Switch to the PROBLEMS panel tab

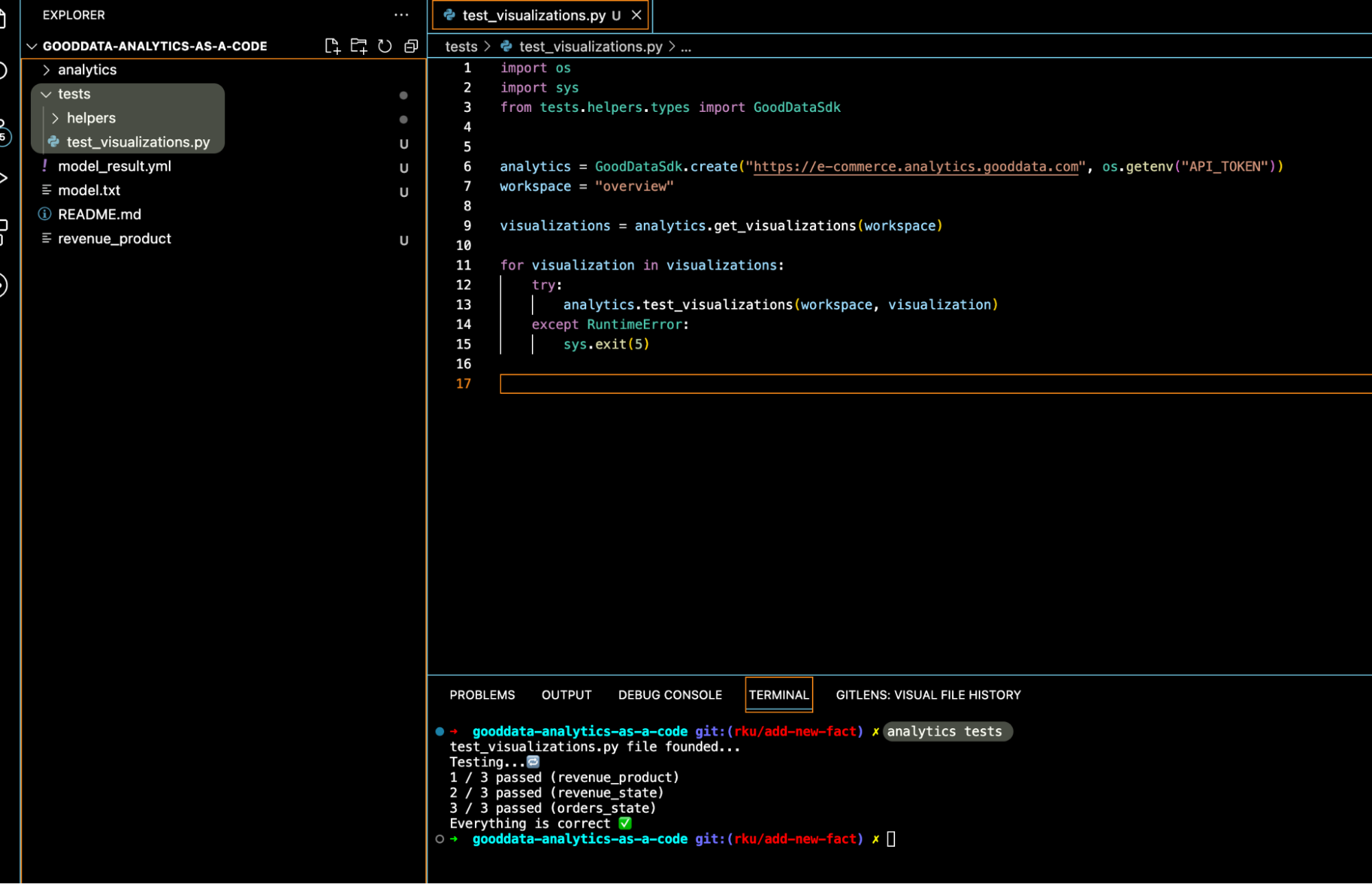point(482,695)
